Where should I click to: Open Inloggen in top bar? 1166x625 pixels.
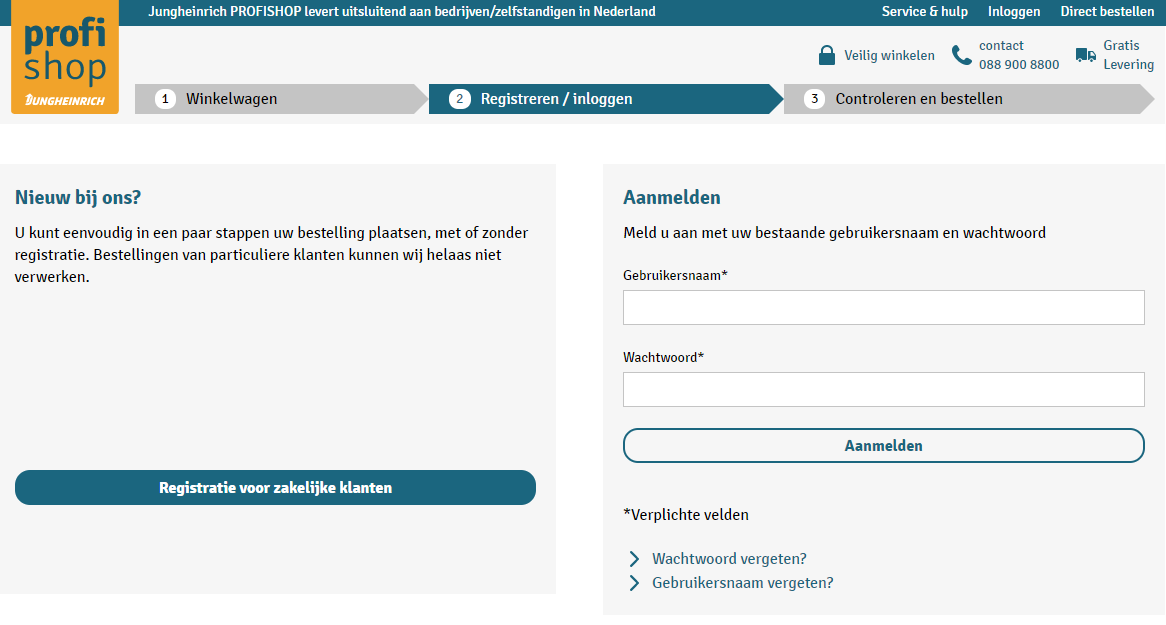pos(1014,12)
